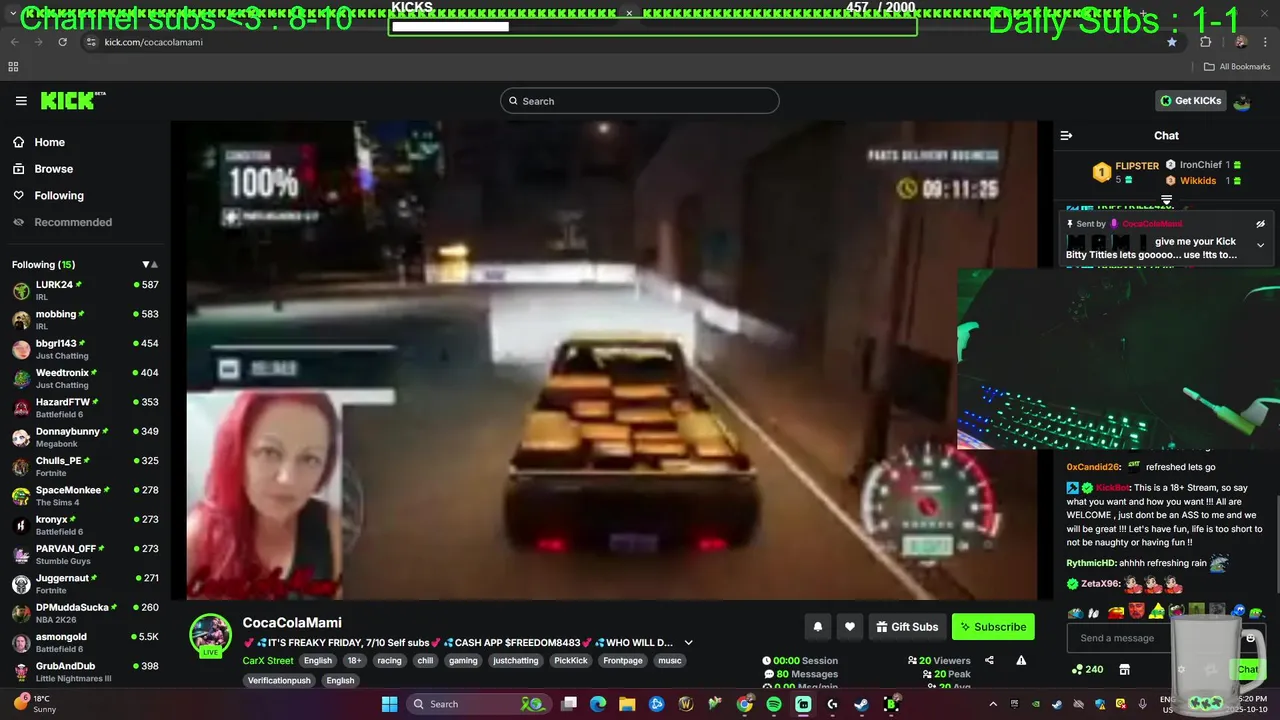This screenshot has width=1280, height=720.
Task: Open the user avatar menu
Action: pos(1242,101)
